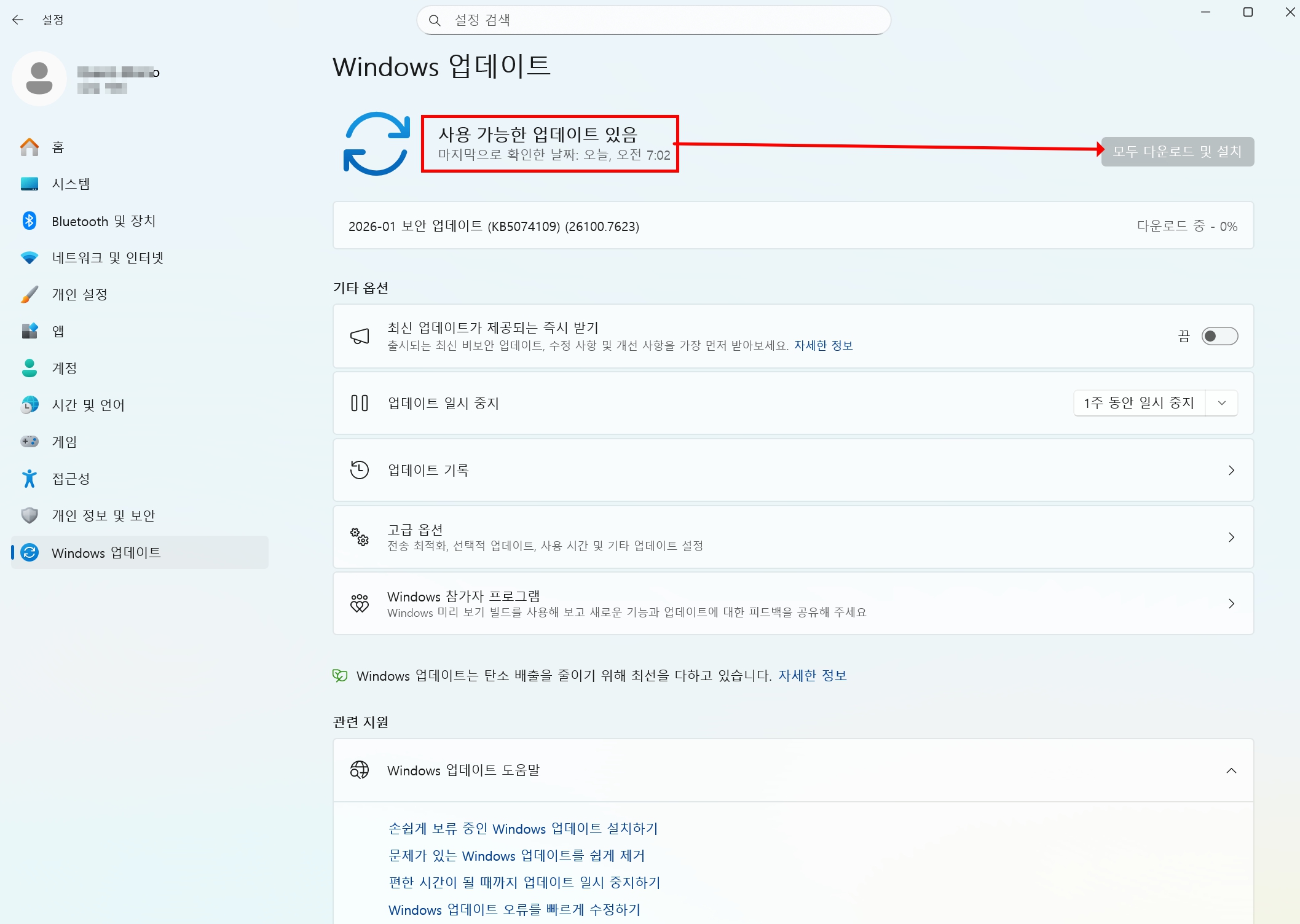Open 시간 및 언어 settings
This screenshot has height=924, width=1300.
(140, 405)
